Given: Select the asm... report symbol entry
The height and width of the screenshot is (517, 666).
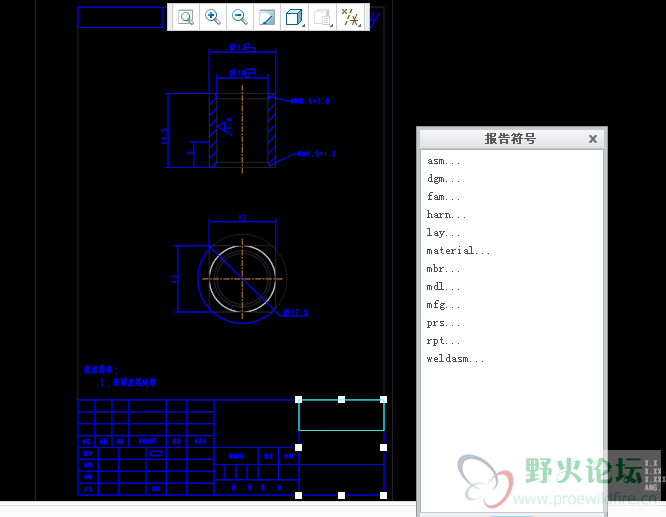Looking at the screenshot, I should [444, 161].
